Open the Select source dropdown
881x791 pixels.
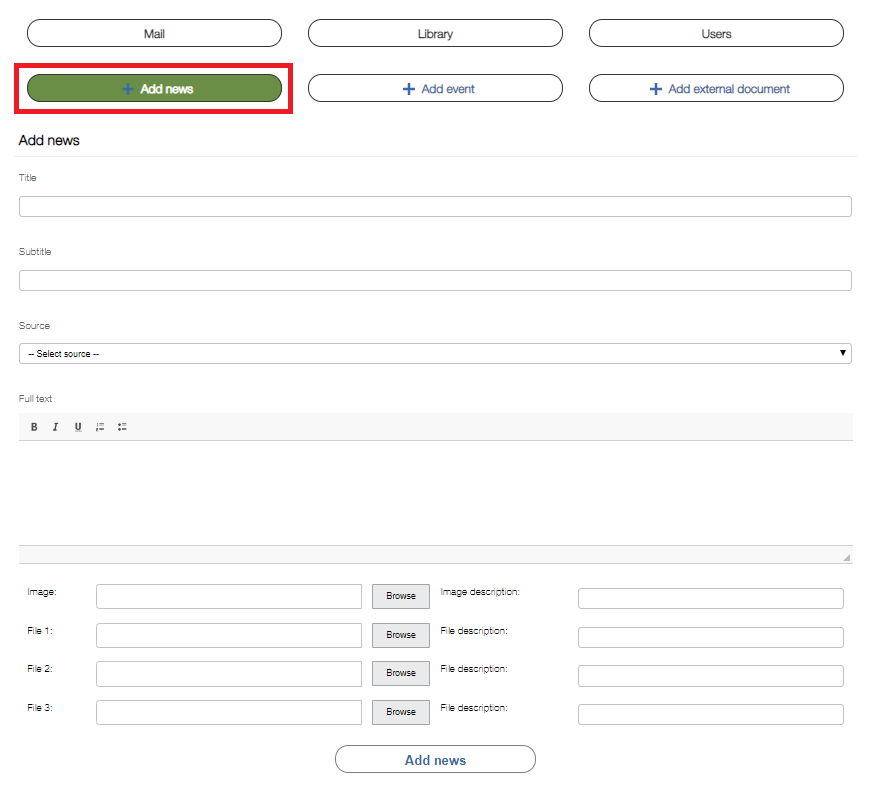[435, 353]
